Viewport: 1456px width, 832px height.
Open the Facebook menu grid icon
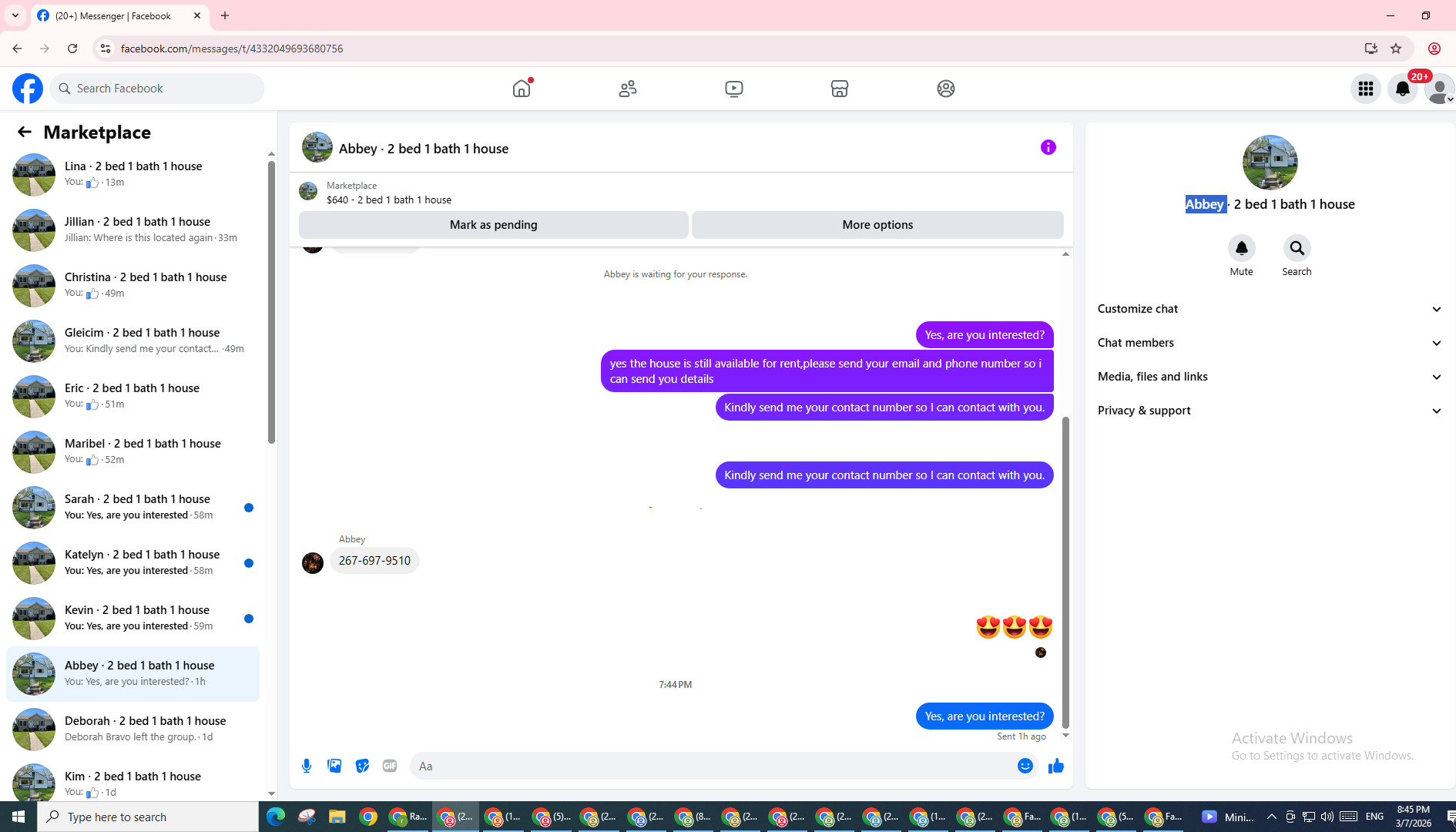[x=1366, y=89]
